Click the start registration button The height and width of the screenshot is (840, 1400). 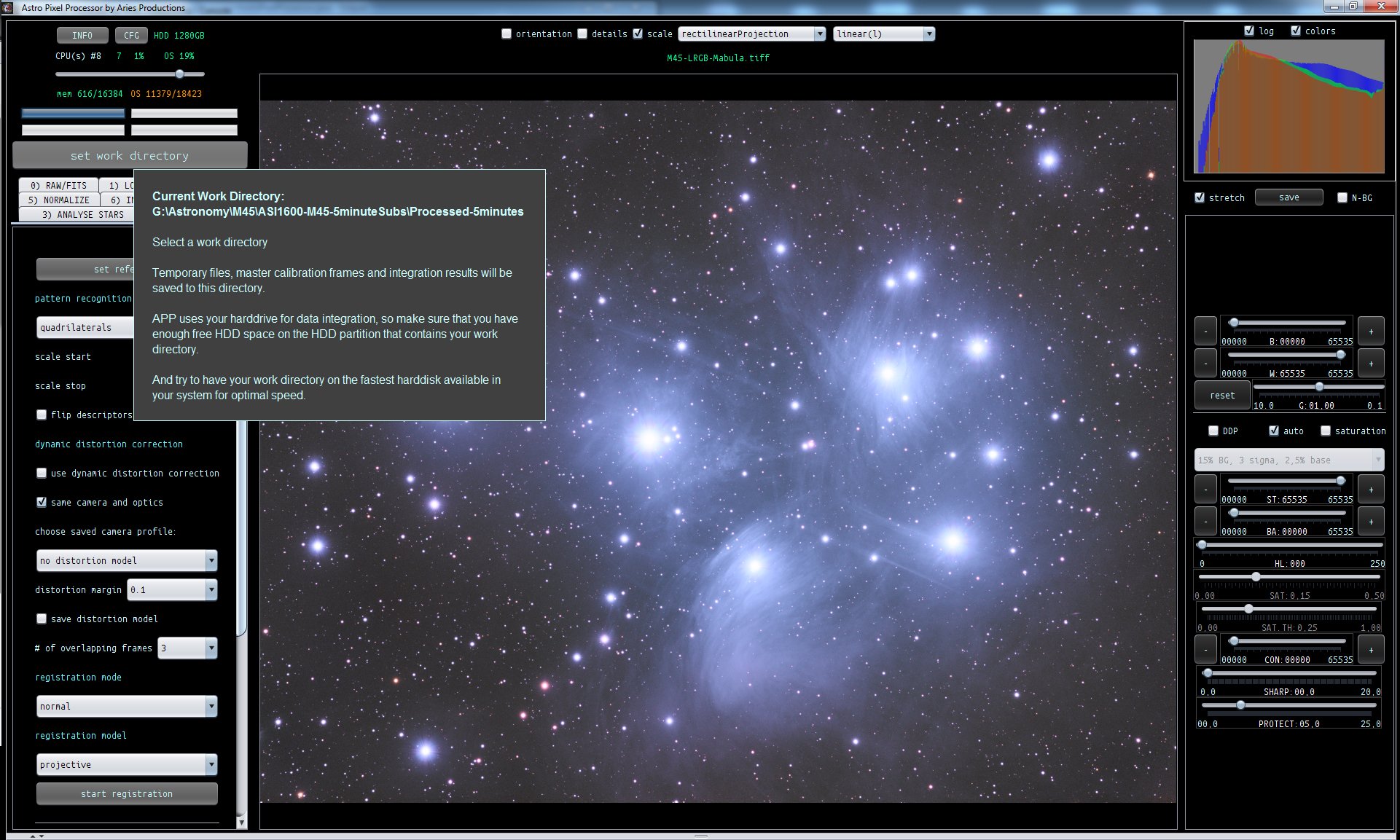127,793
